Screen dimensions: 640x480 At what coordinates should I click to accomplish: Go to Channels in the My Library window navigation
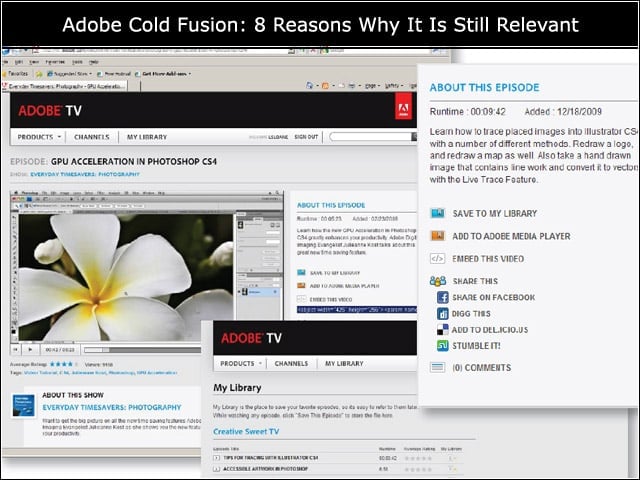[x=291, y=363]
